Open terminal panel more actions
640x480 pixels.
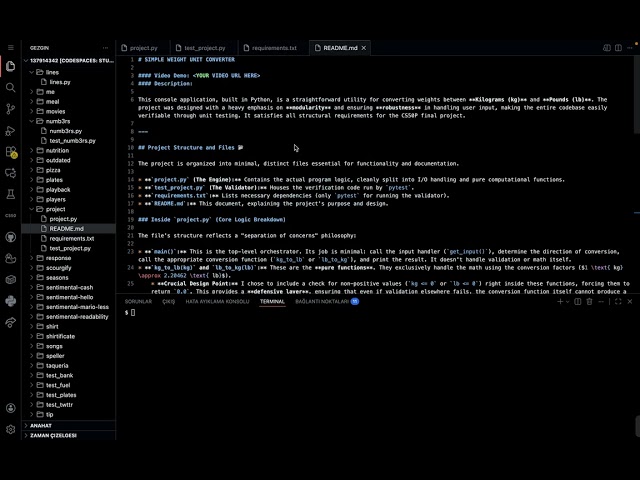point(601,301)
